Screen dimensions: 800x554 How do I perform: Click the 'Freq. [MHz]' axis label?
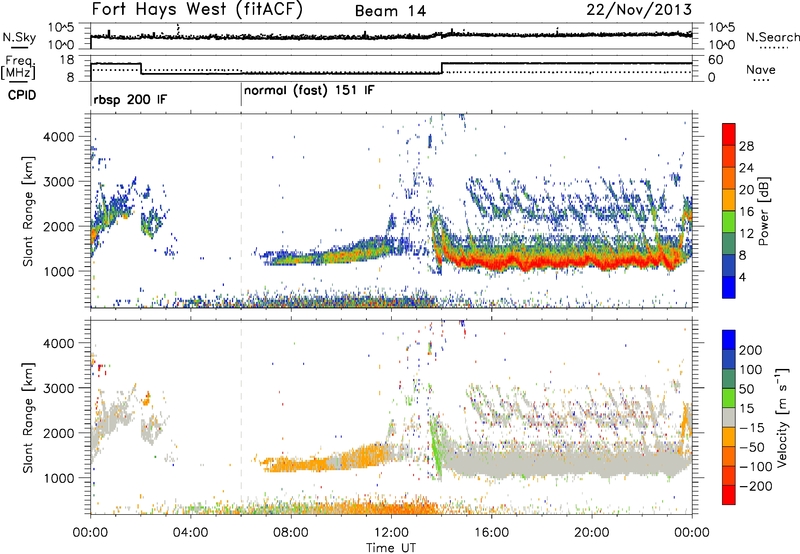coord(19,67)
